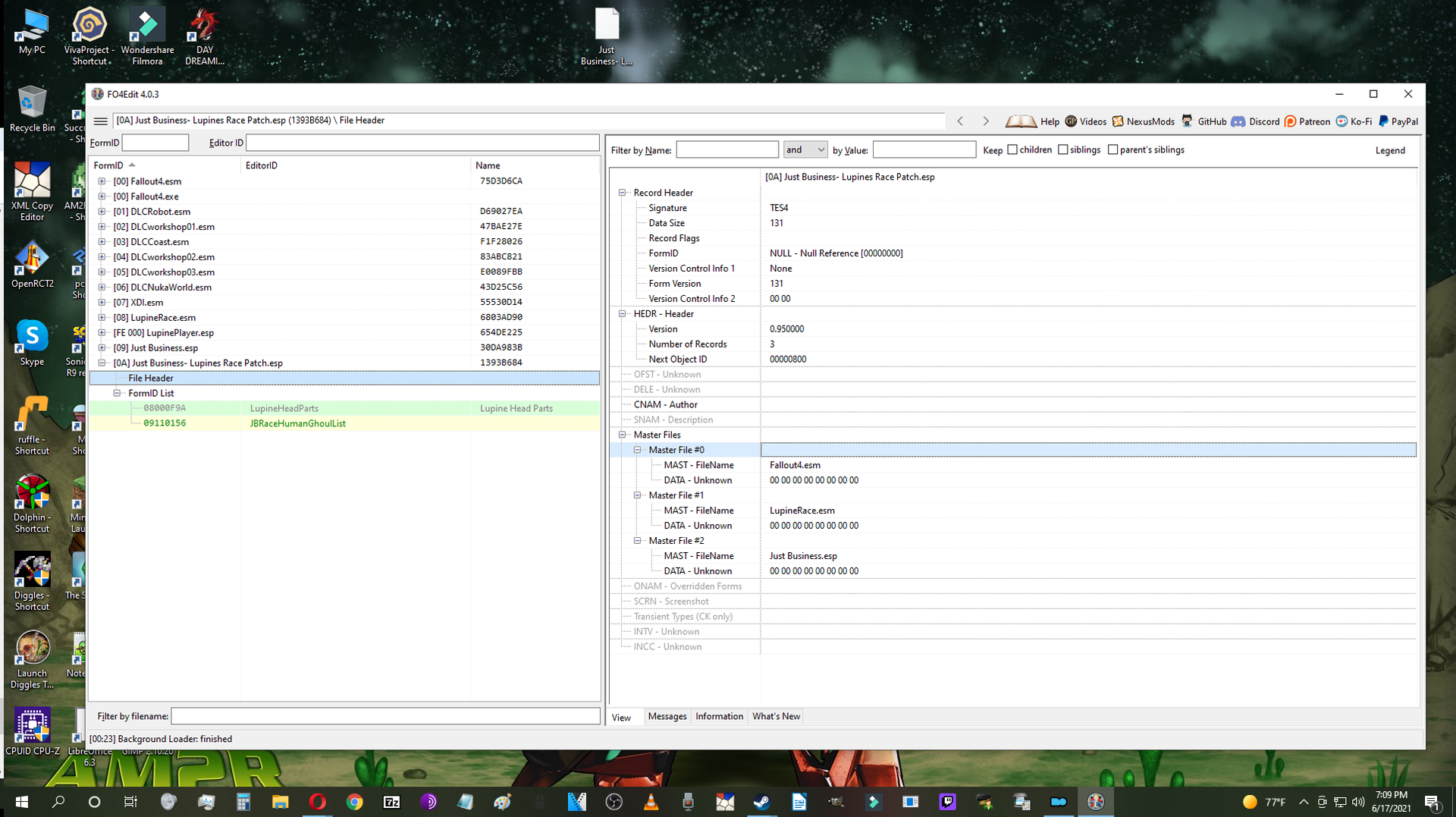1456x817 pixels.
Task: Click the Legend button
Action: pos(1390,150)
